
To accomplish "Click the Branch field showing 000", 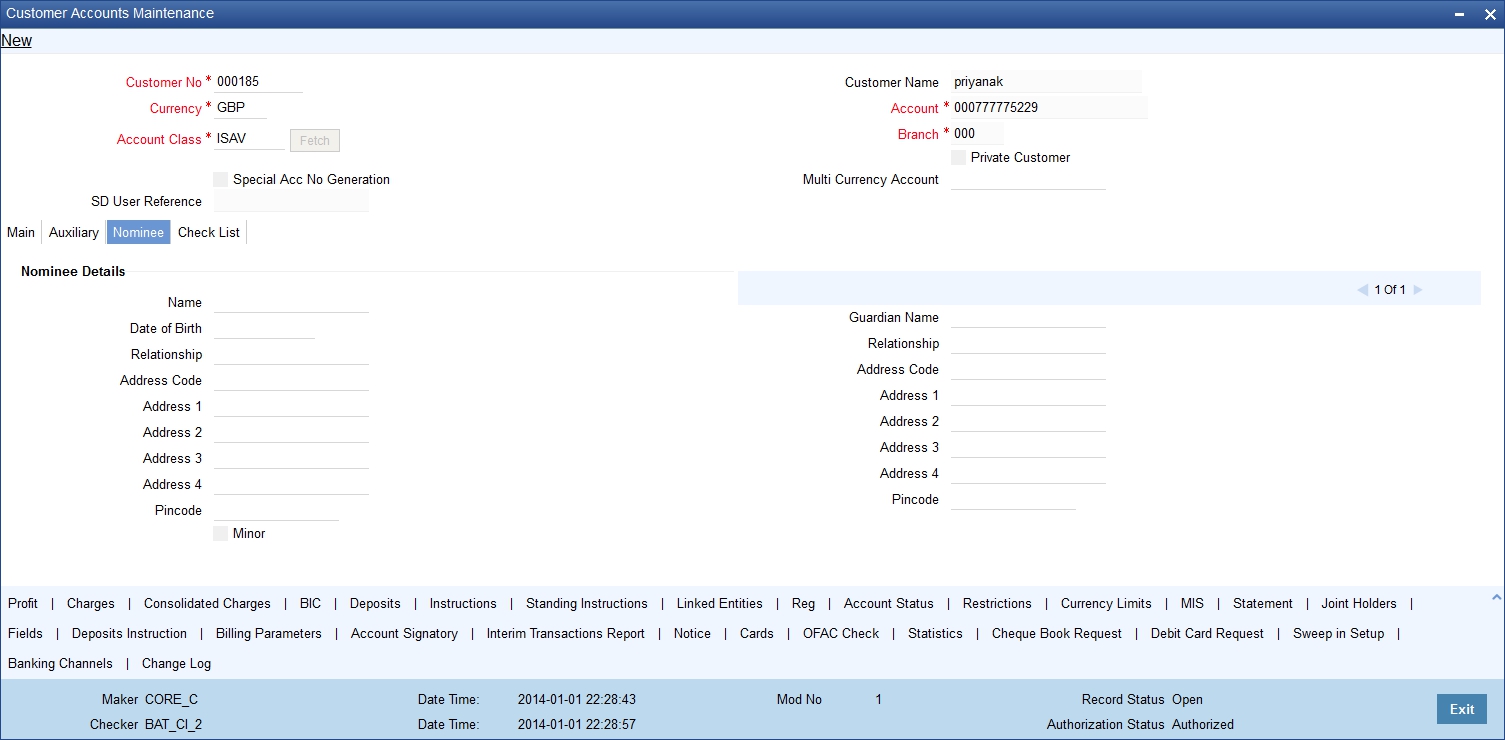I will [977, 134].
